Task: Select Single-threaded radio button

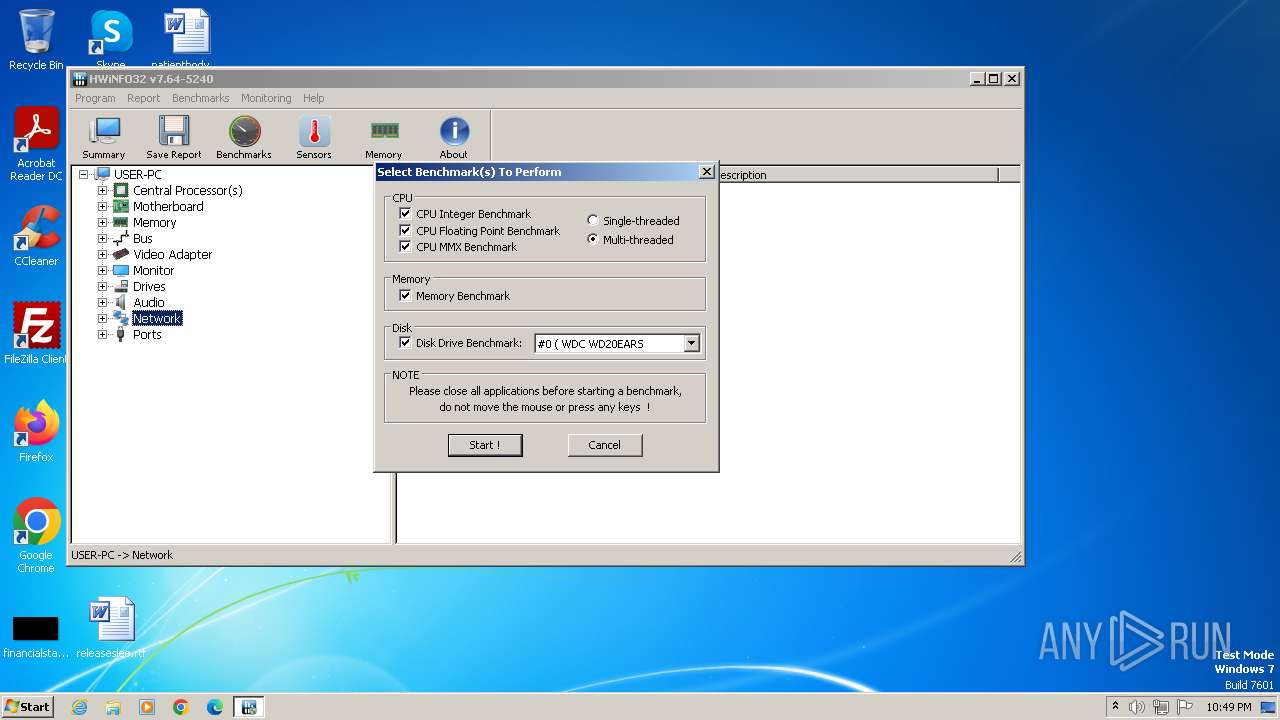Action: (x=593, y=221)
